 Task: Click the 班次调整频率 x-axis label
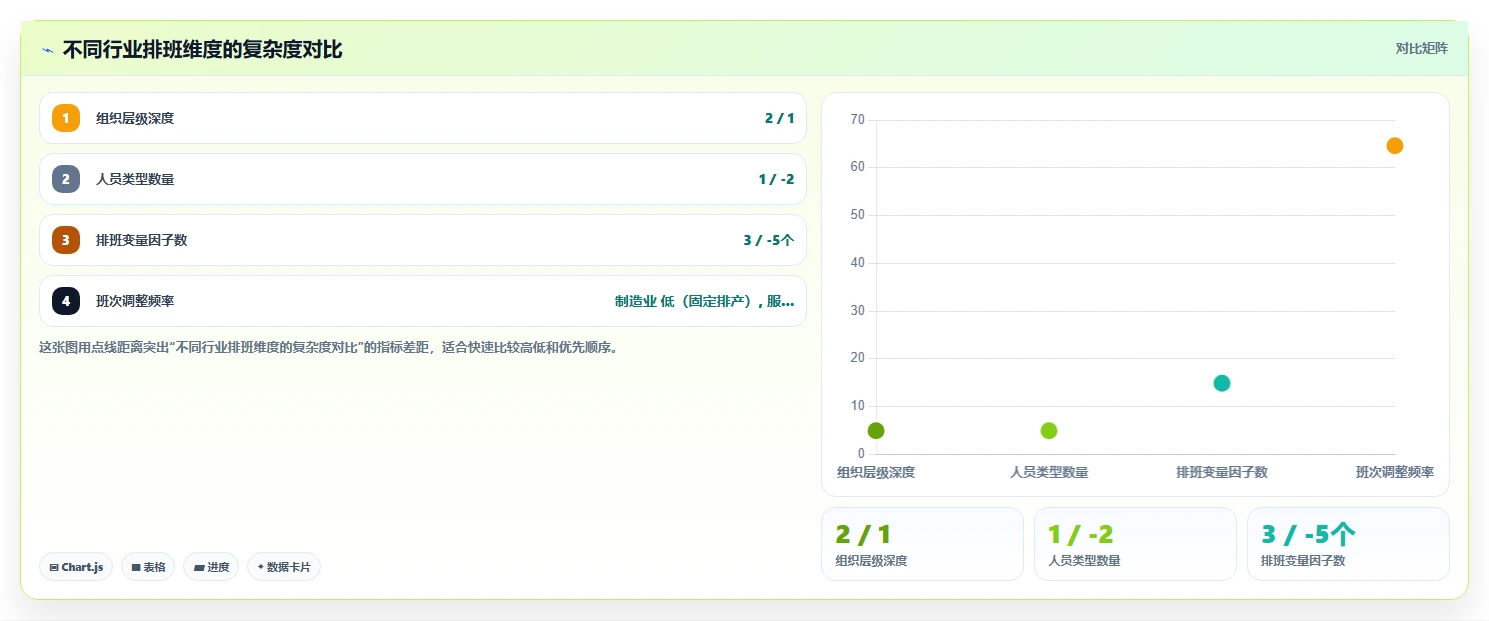(1395, 472)
